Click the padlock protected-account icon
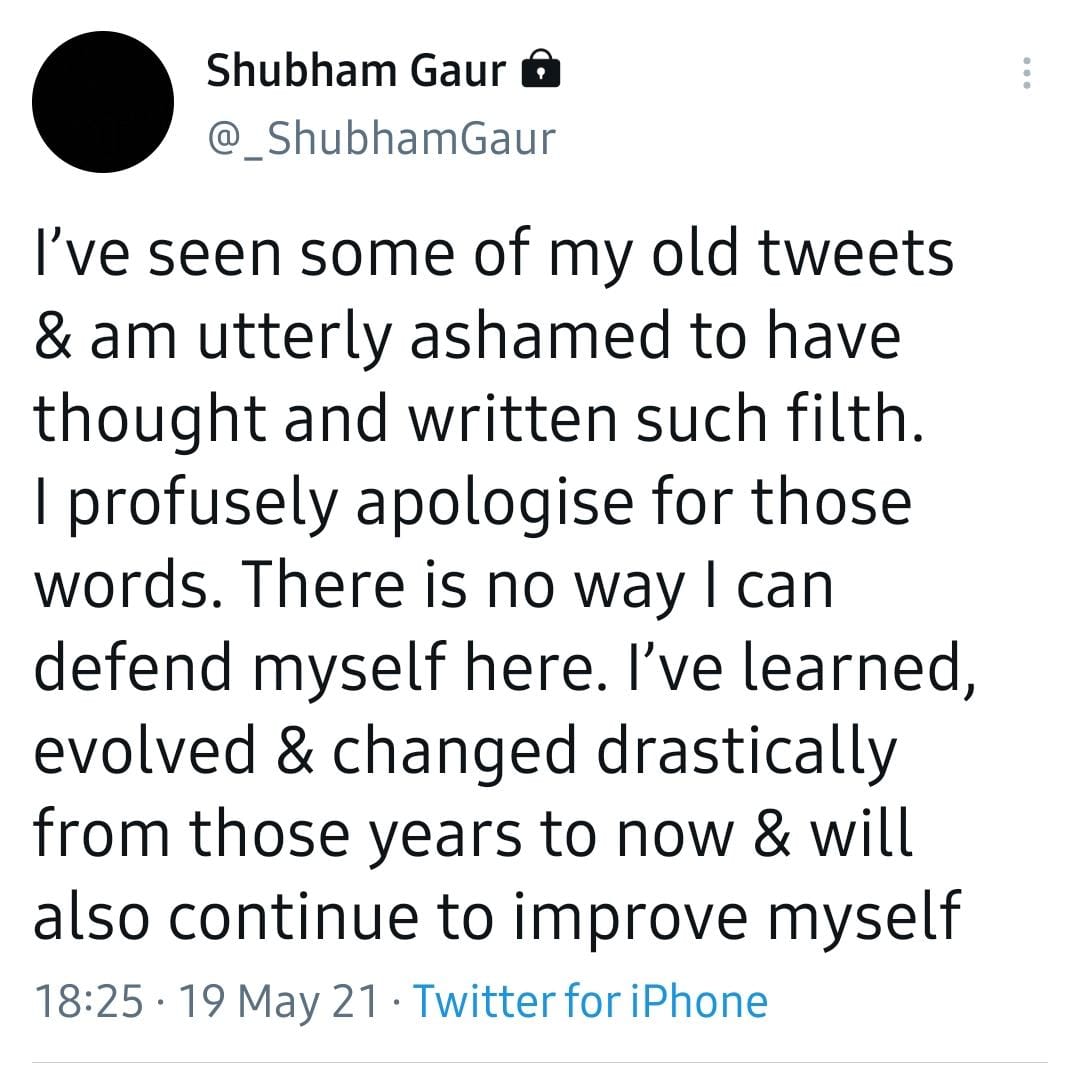The height and width of the screenshot is (1066, 1080). click(541, 71)
